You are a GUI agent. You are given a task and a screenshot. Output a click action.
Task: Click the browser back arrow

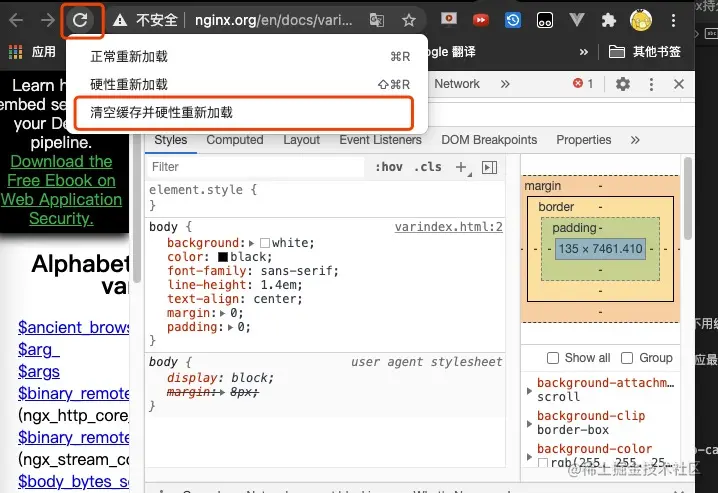click(x=16, y=20)
